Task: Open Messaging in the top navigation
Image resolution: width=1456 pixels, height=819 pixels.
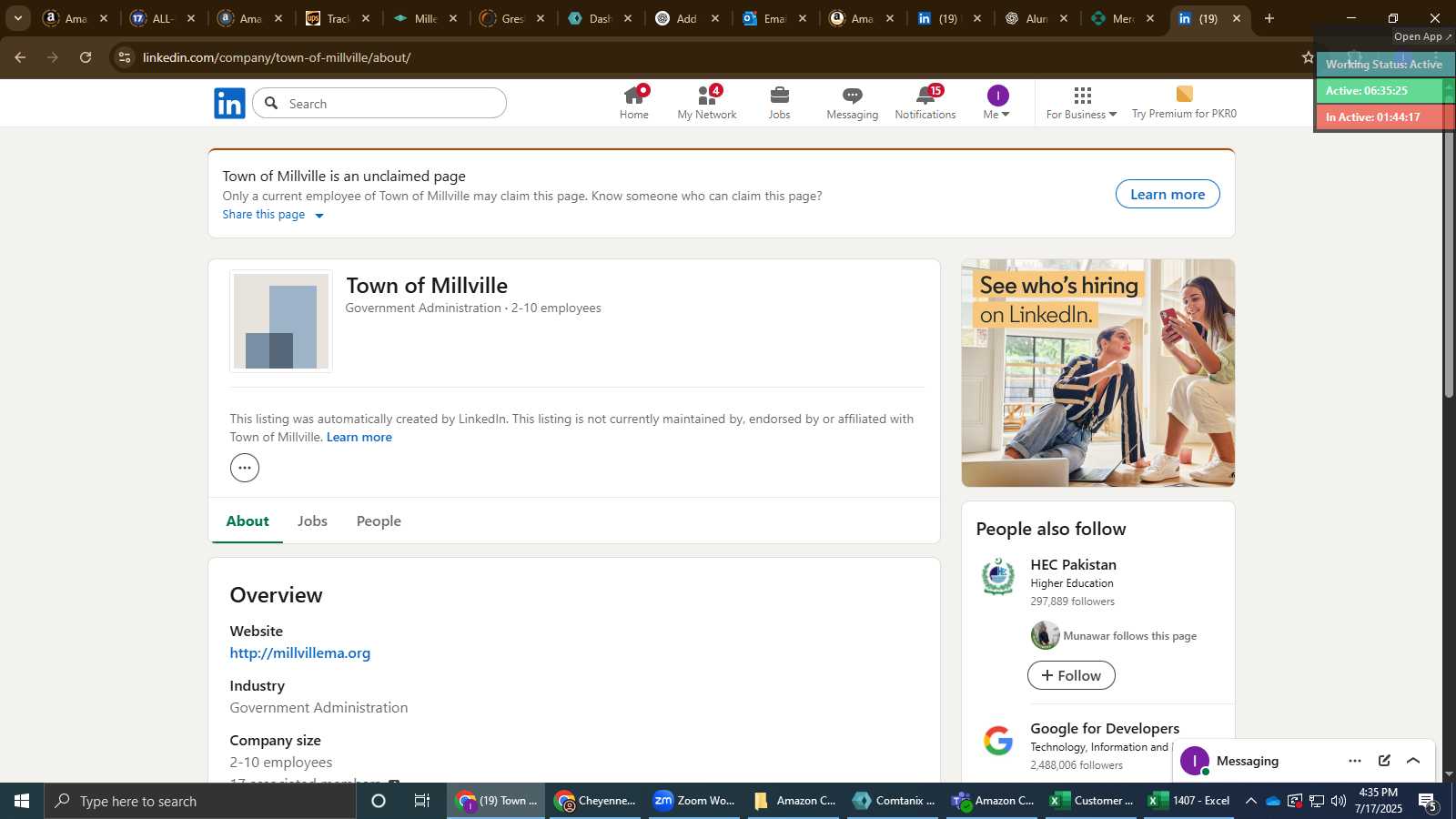Action: [852, 103]
